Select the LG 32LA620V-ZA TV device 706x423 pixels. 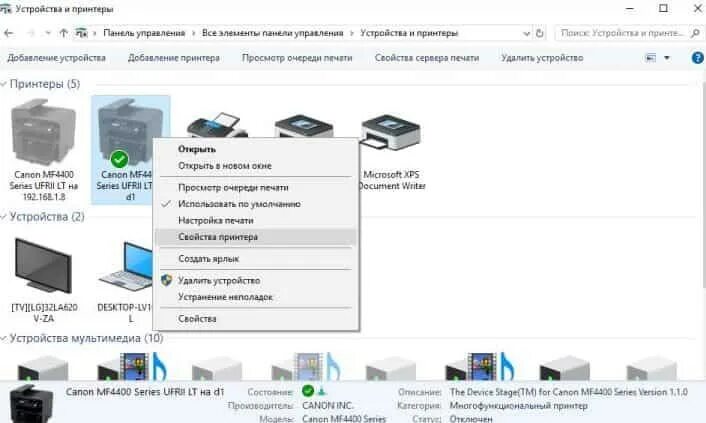44,279
